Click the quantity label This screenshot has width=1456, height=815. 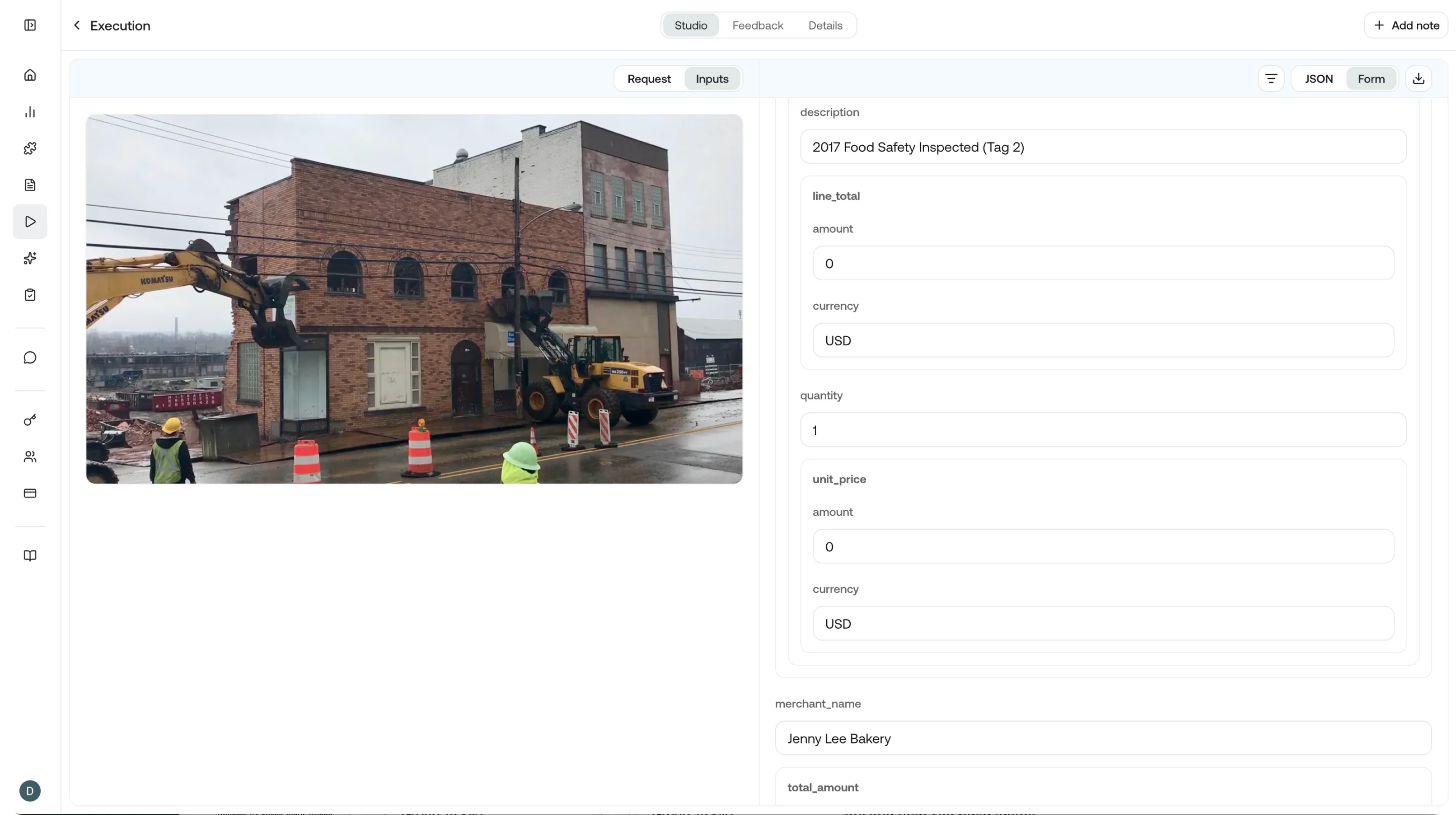click(821, 396)
